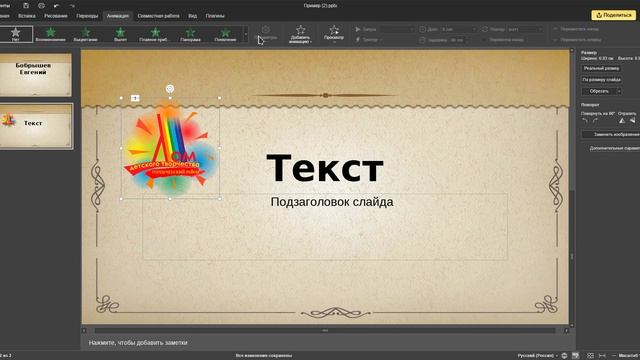Rotate image 90° clockwise icon
The height and width of the screenshot is (360, 640).
596,121
